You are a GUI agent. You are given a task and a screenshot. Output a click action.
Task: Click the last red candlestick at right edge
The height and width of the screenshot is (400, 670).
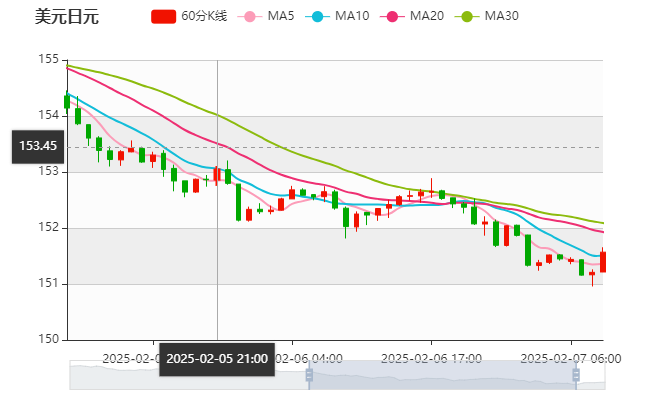(x=602, y=262)
